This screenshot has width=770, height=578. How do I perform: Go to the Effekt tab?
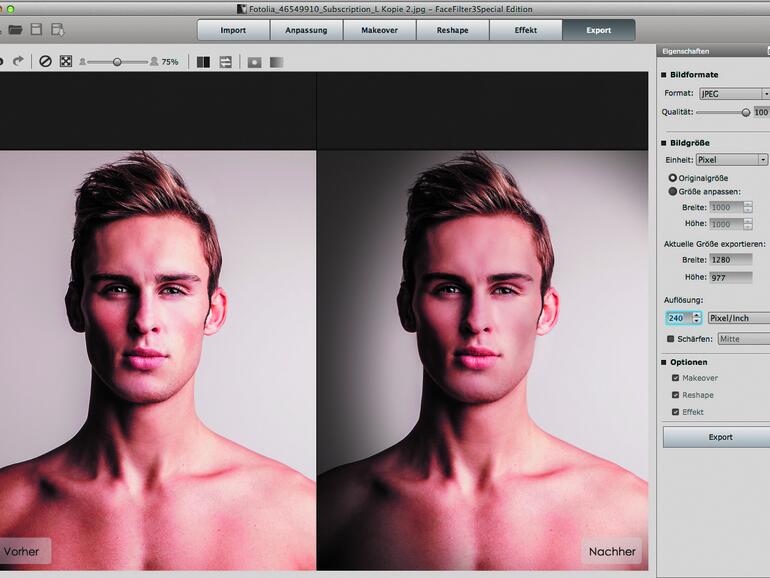coord(525,30)
